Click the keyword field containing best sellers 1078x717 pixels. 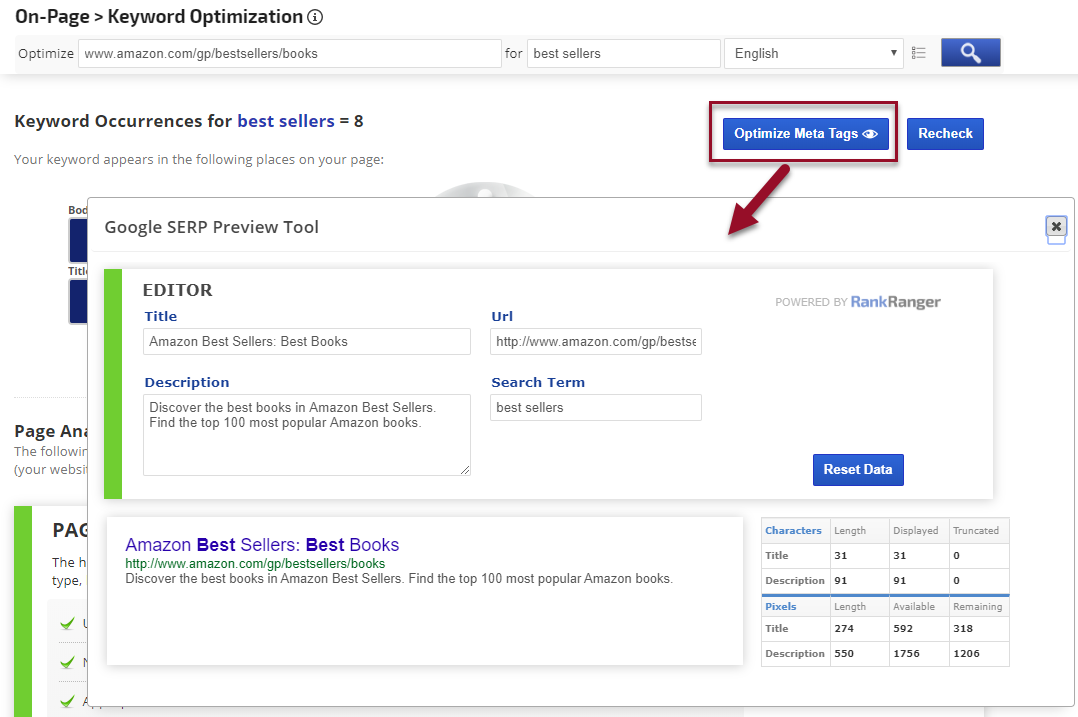[x=623, y=54]
